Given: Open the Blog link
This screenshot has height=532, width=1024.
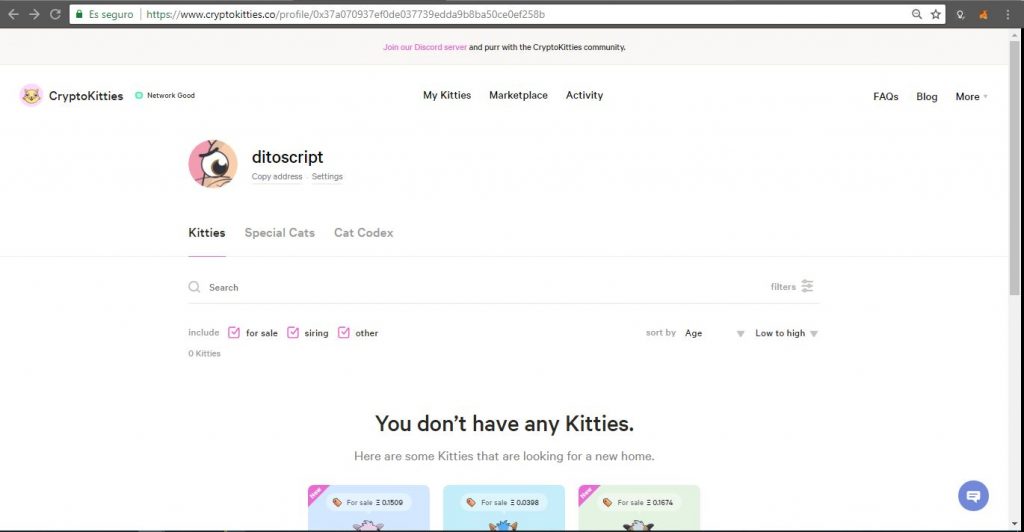Looking at the screenshot, I should point(927,97).
